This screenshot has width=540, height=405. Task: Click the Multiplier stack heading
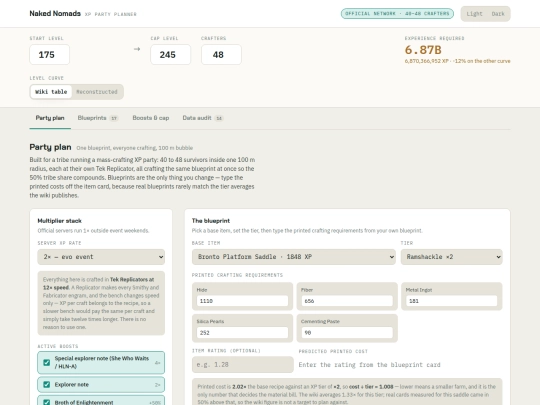pyautogui.click(x=60, y=221)
